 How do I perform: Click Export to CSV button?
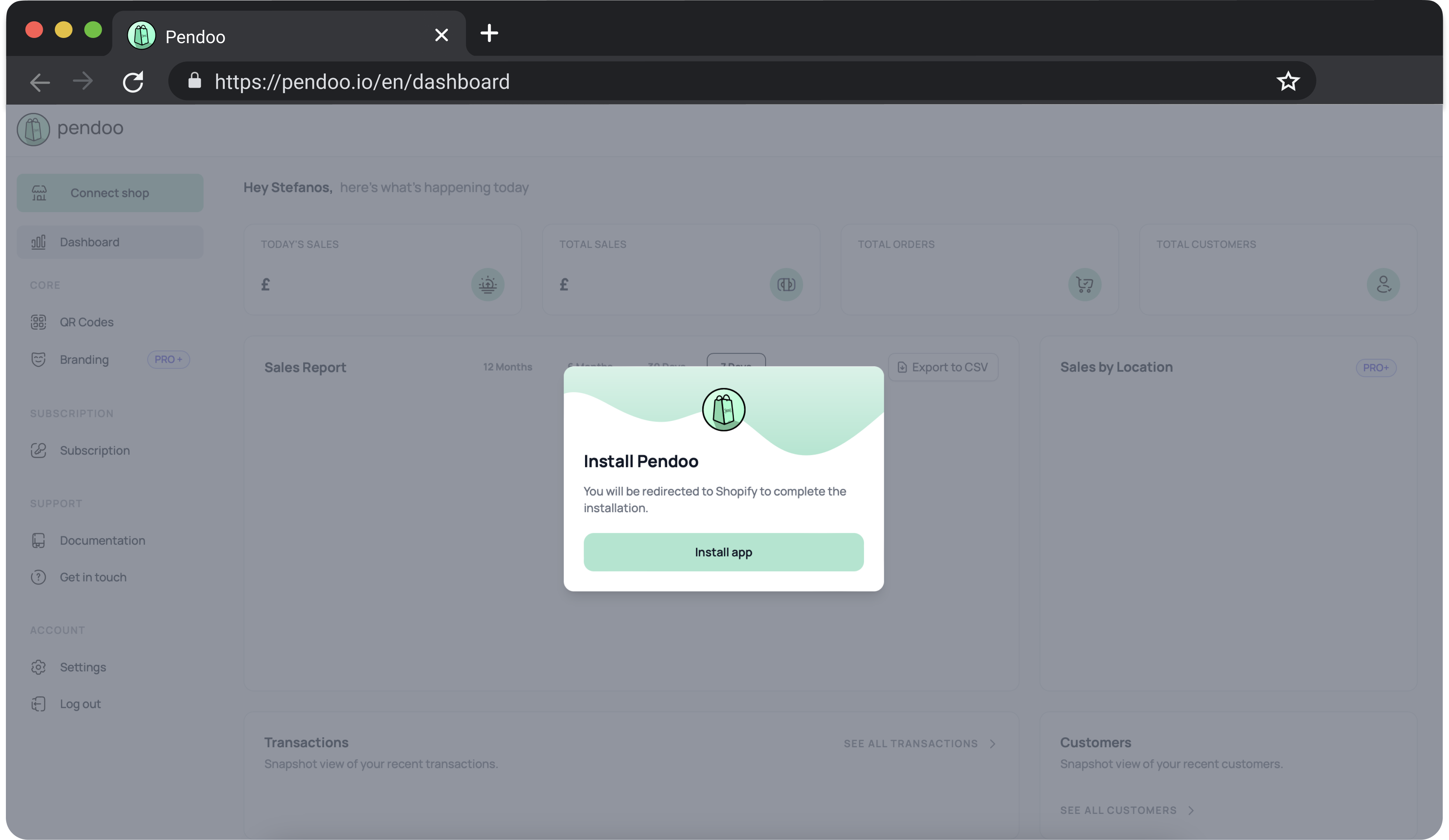tap(943, 366)
